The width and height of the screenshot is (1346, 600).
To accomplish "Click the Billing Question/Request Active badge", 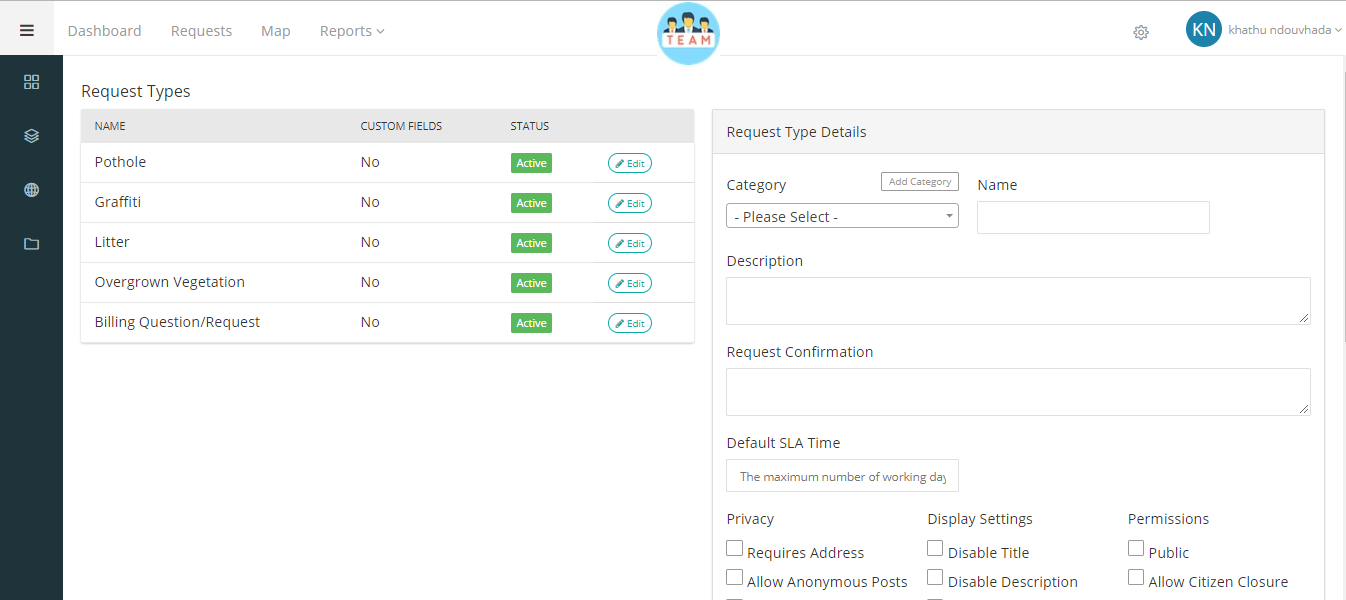I will tap(531, 323).
